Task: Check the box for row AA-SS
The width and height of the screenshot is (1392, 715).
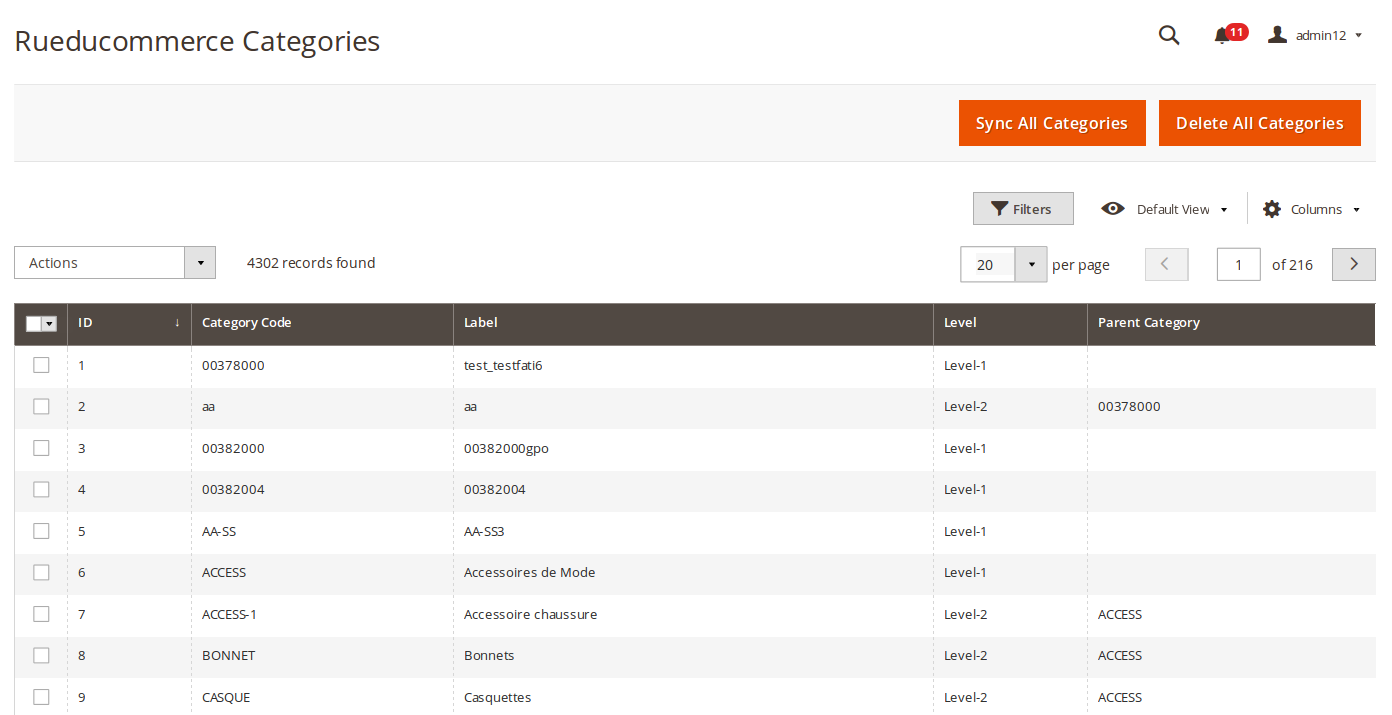Action: pyautogui.click(x=41, y=531)
